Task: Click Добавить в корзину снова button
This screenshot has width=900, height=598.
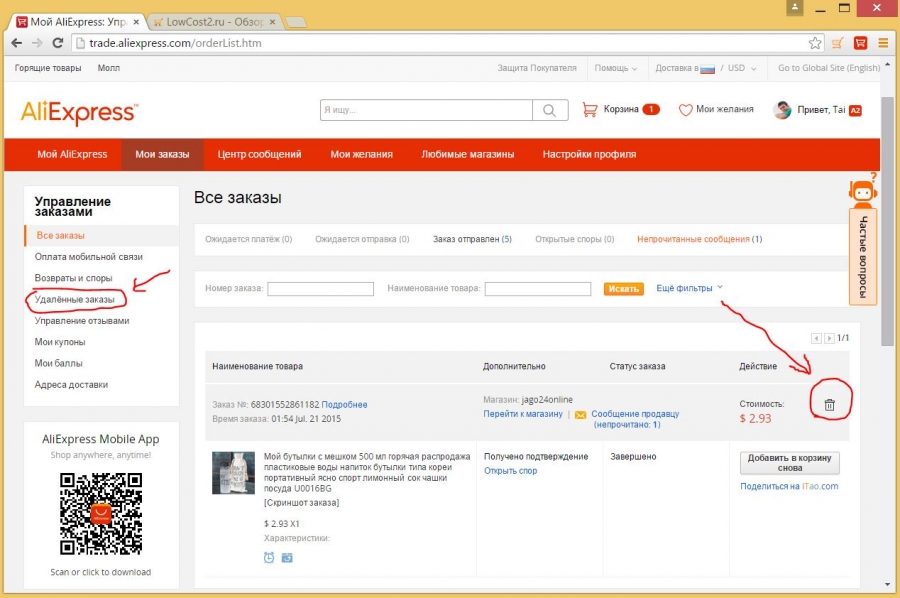Action: click(789, 463)
